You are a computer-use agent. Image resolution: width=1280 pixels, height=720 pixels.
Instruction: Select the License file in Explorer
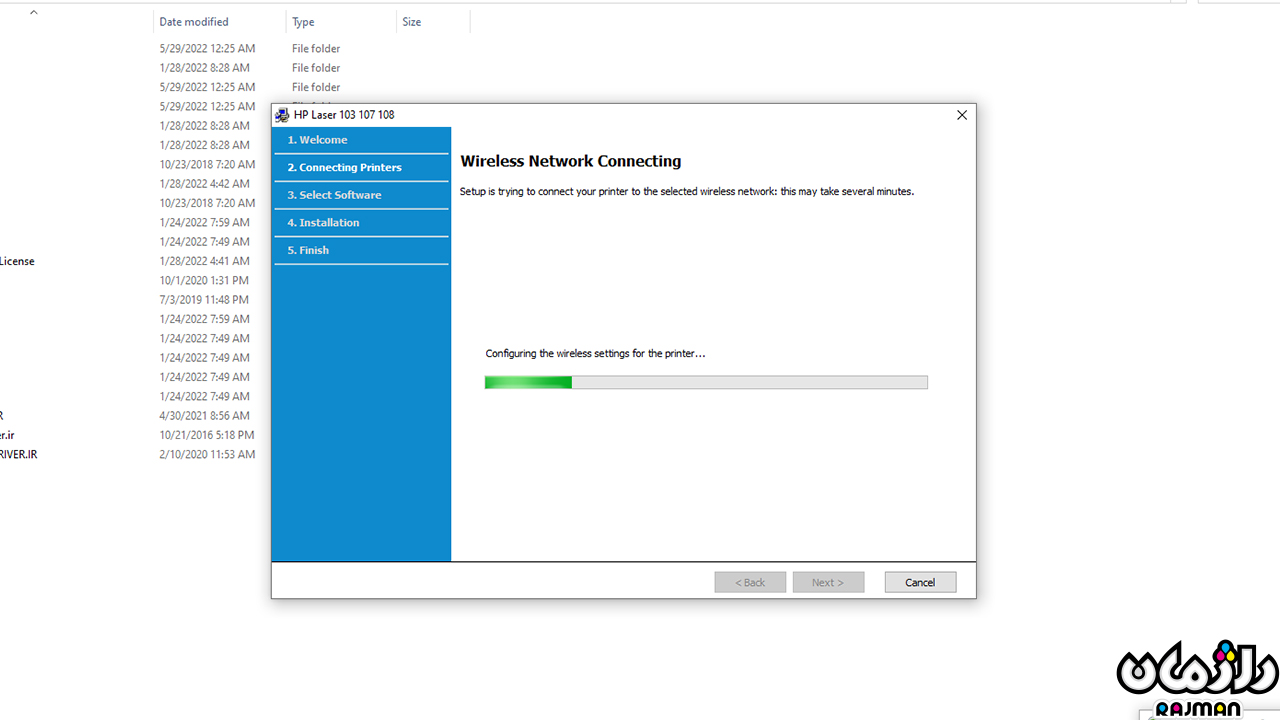tap(17, 261)
